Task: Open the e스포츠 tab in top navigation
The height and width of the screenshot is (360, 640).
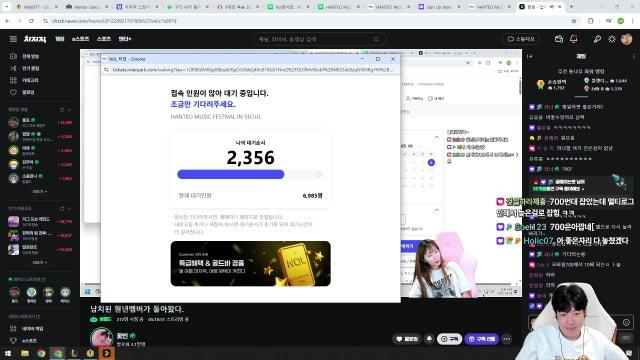Action: (80, 39)
